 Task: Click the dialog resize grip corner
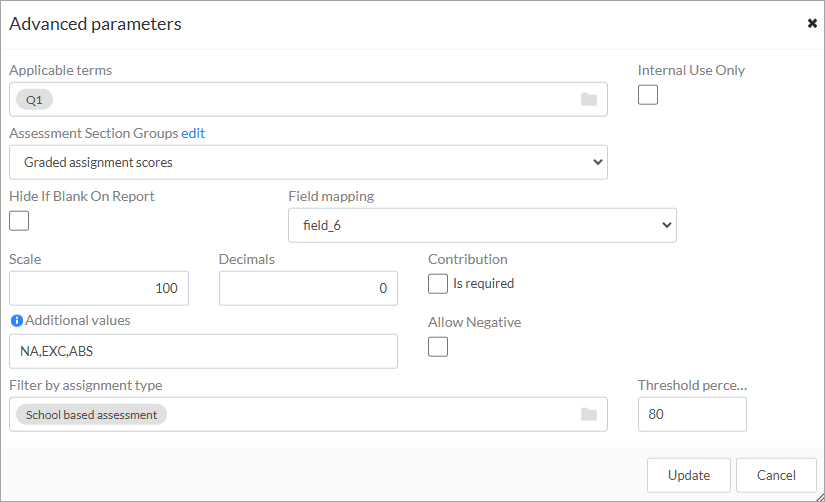tap(820, 497)
